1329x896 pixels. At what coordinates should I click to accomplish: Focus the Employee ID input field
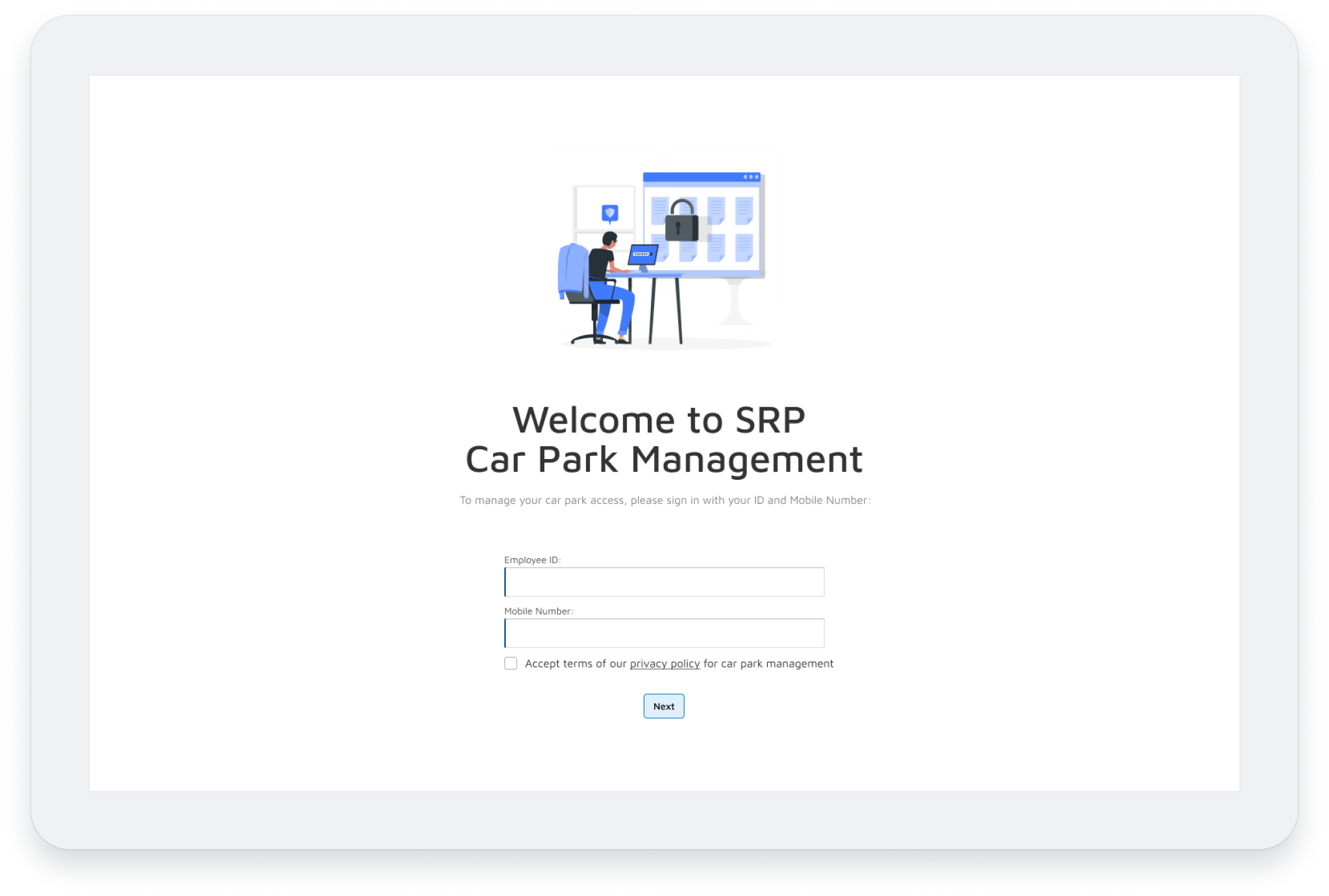(664, 582)
